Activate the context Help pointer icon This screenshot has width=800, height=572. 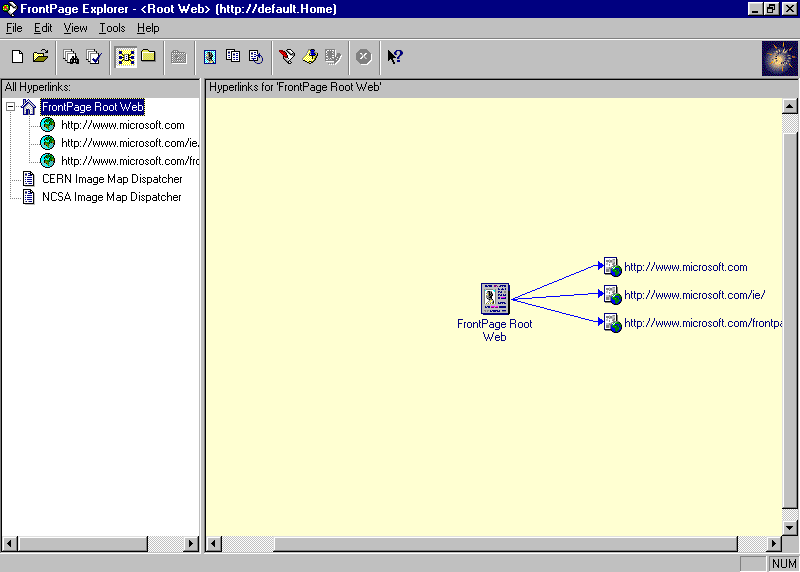pos(394,57)
